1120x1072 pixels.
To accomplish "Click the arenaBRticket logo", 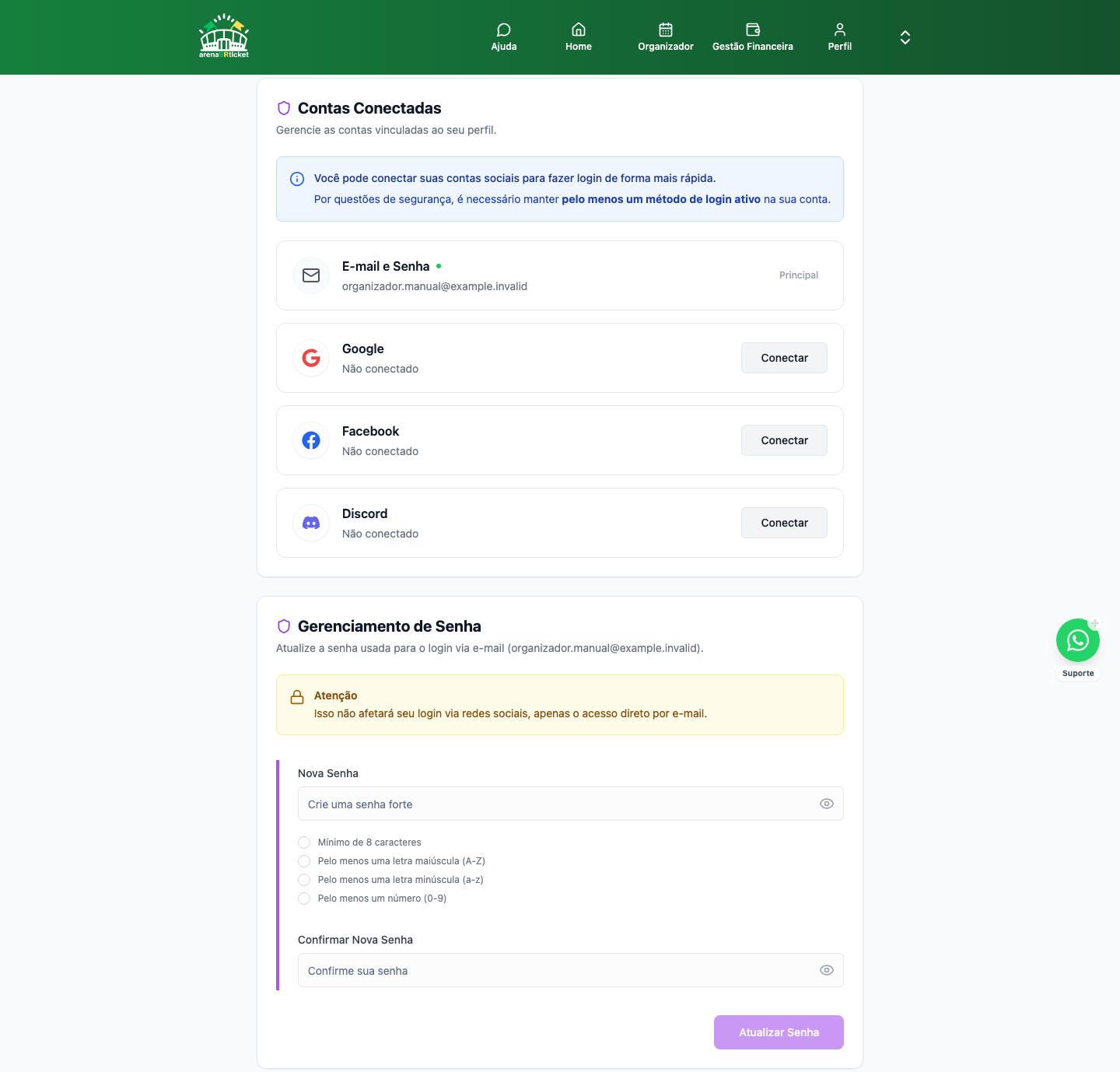I will pyautogui.click(x=224, y=37).
